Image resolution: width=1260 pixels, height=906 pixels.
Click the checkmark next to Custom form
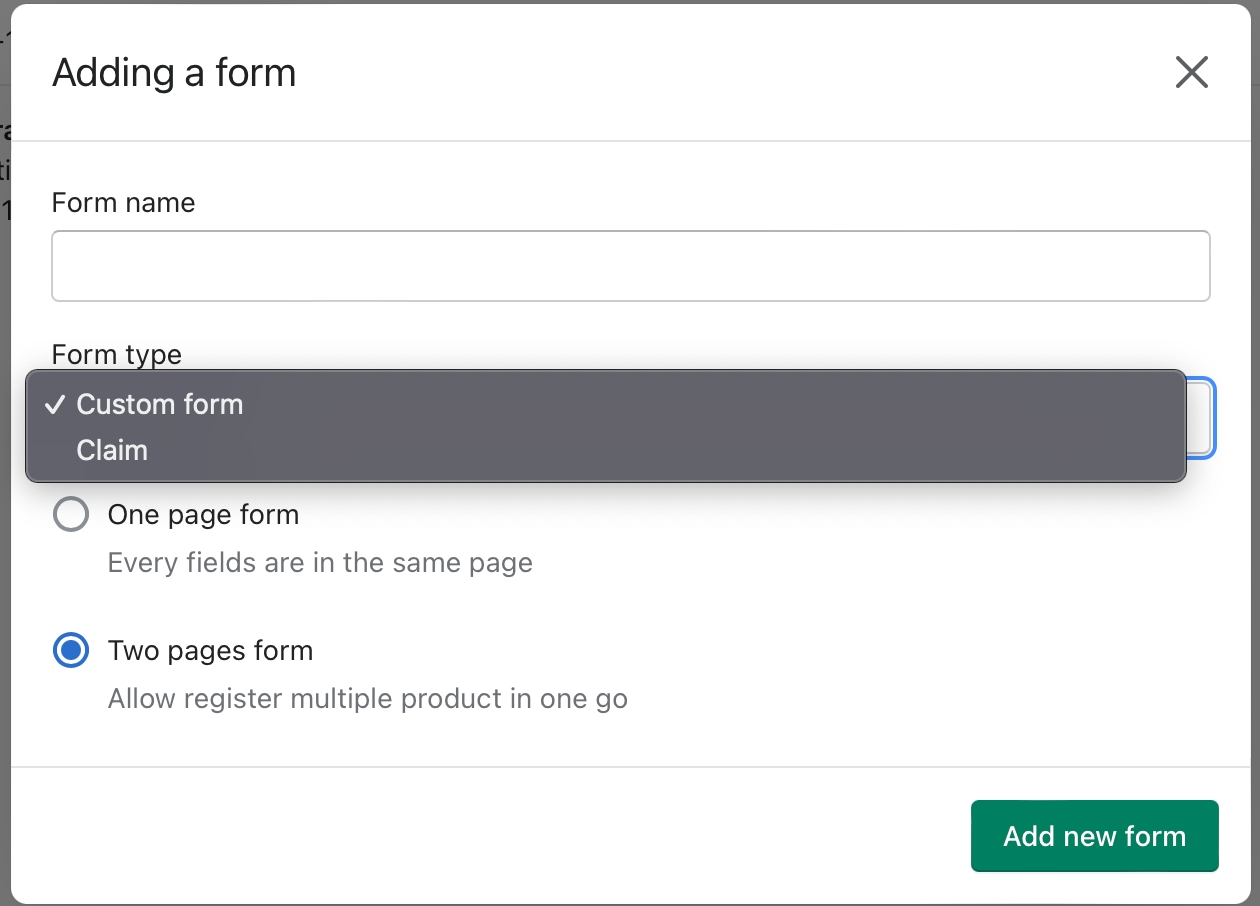[55, 405]
